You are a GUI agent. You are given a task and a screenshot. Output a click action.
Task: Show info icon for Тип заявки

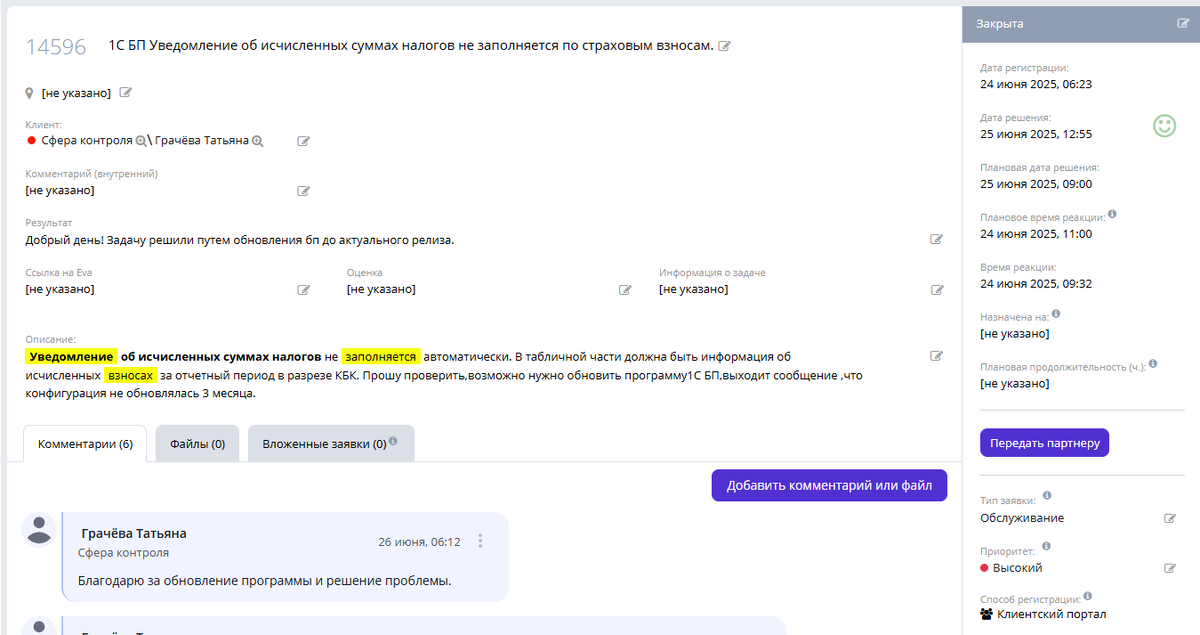(x=1047, y=496)
